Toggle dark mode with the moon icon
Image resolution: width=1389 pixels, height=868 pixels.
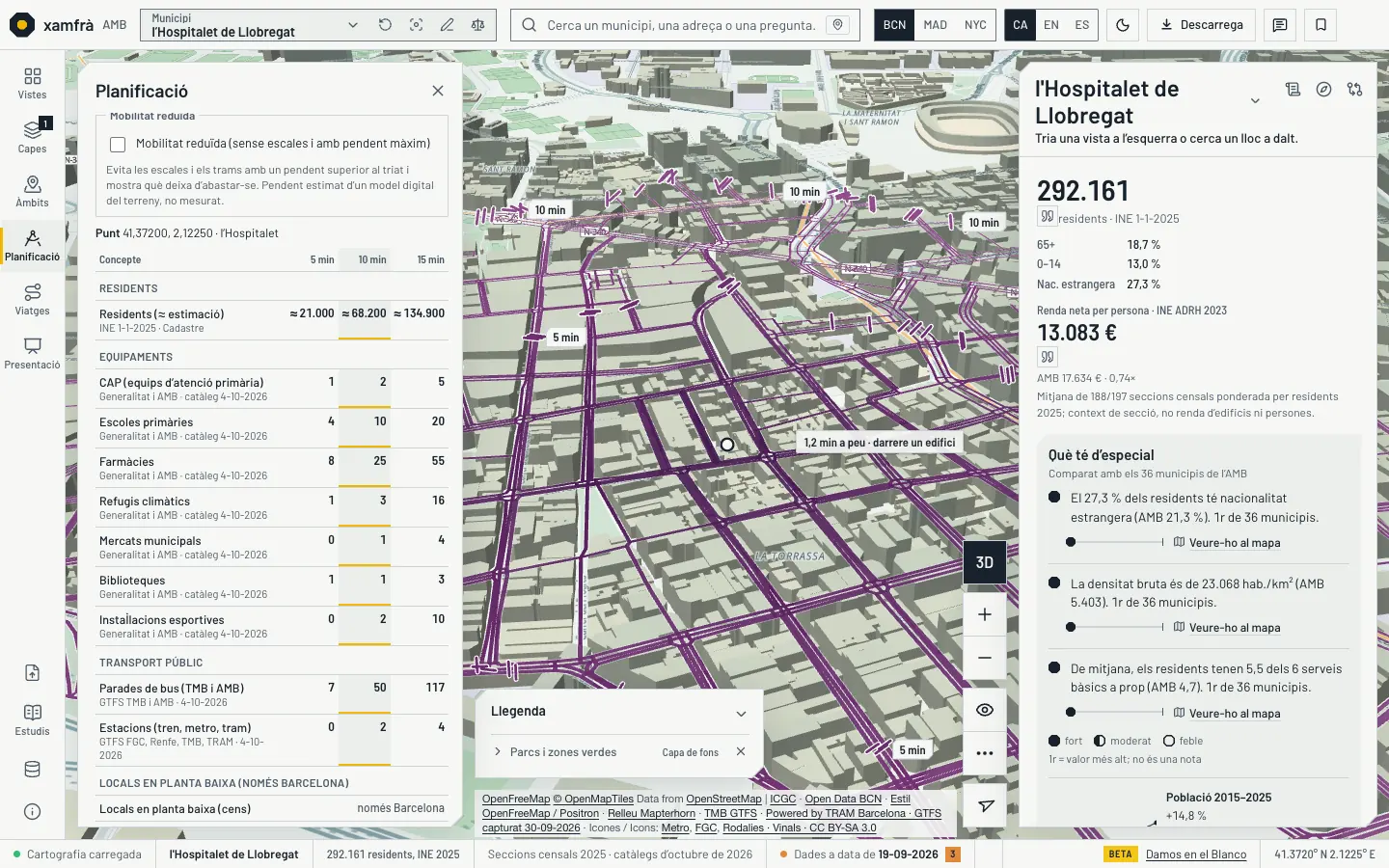click(1123, 25)
